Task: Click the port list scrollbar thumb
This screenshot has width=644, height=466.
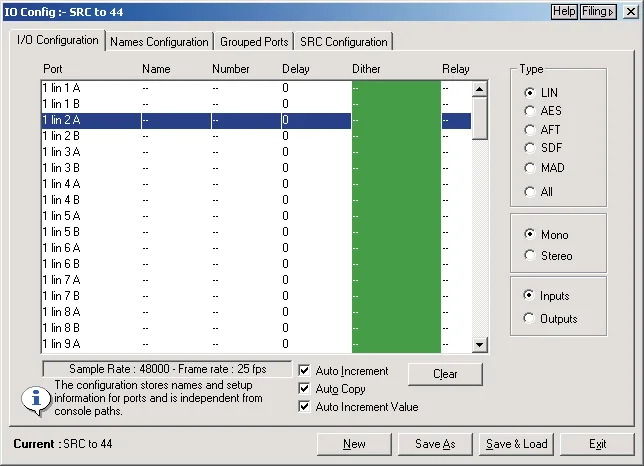Action: coord(479,118)
